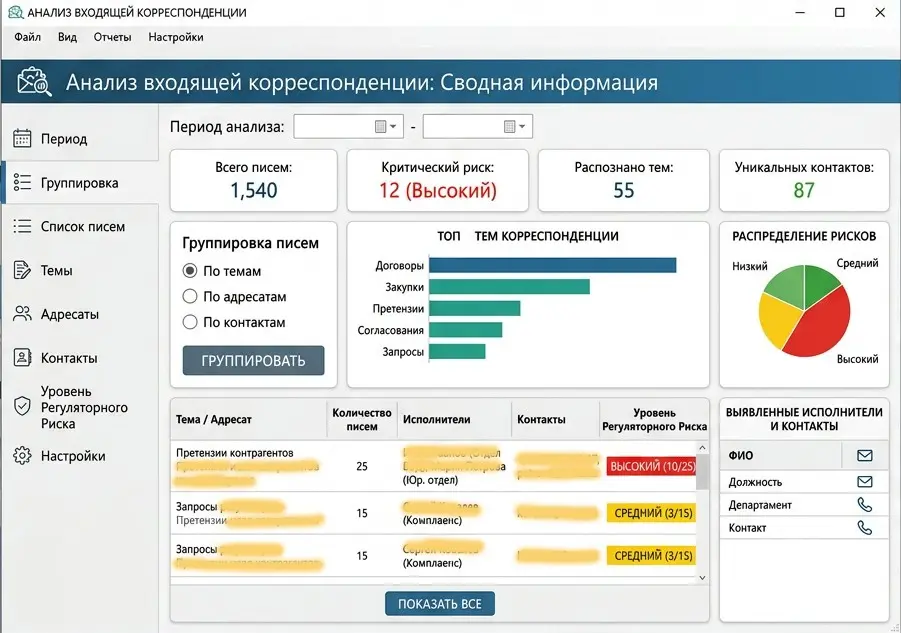Viewport: 901px width, 633px height.
Task: Switch to Список писем in the sidebar
Action: click(x=80, y=226)
